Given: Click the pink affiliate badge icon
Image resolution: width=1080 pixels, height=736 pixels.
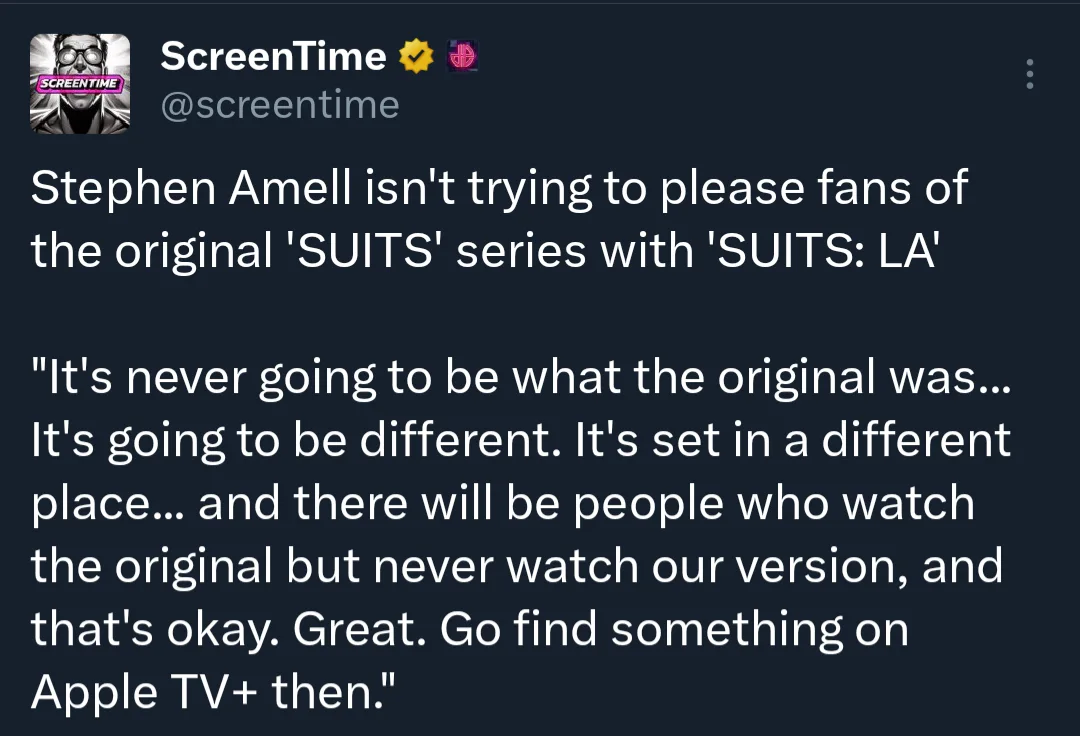Looking at the screenshot, I should click(462, 57).
